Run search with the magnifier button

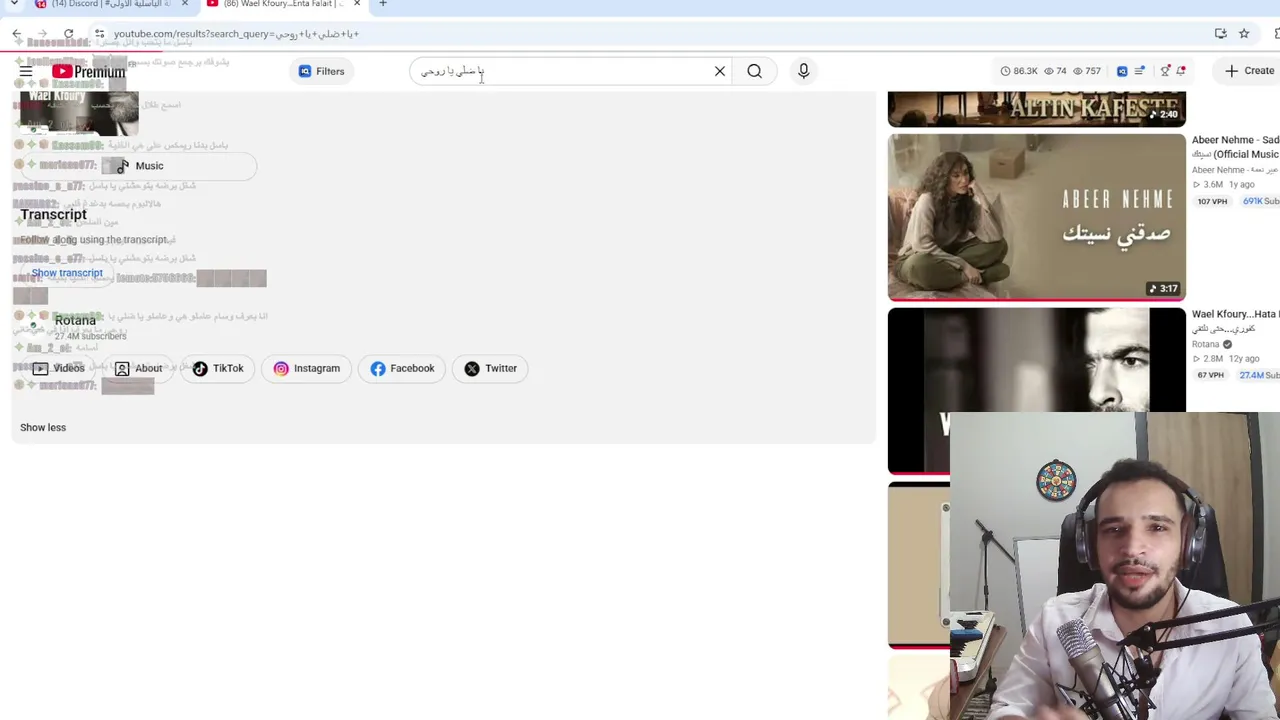[755, 71]
